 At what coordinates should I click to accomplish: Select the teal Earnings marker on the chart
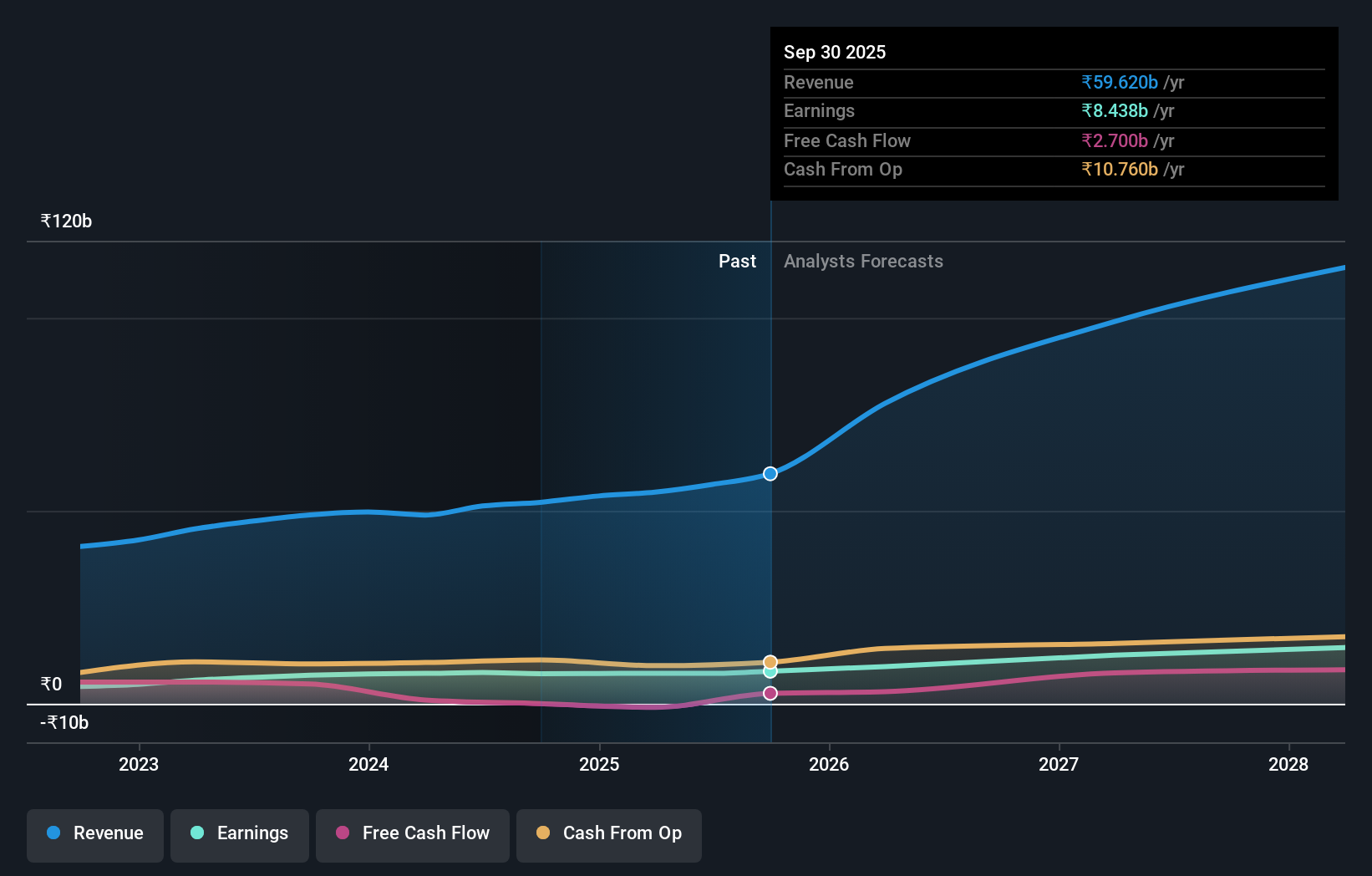tap(770, 671)
